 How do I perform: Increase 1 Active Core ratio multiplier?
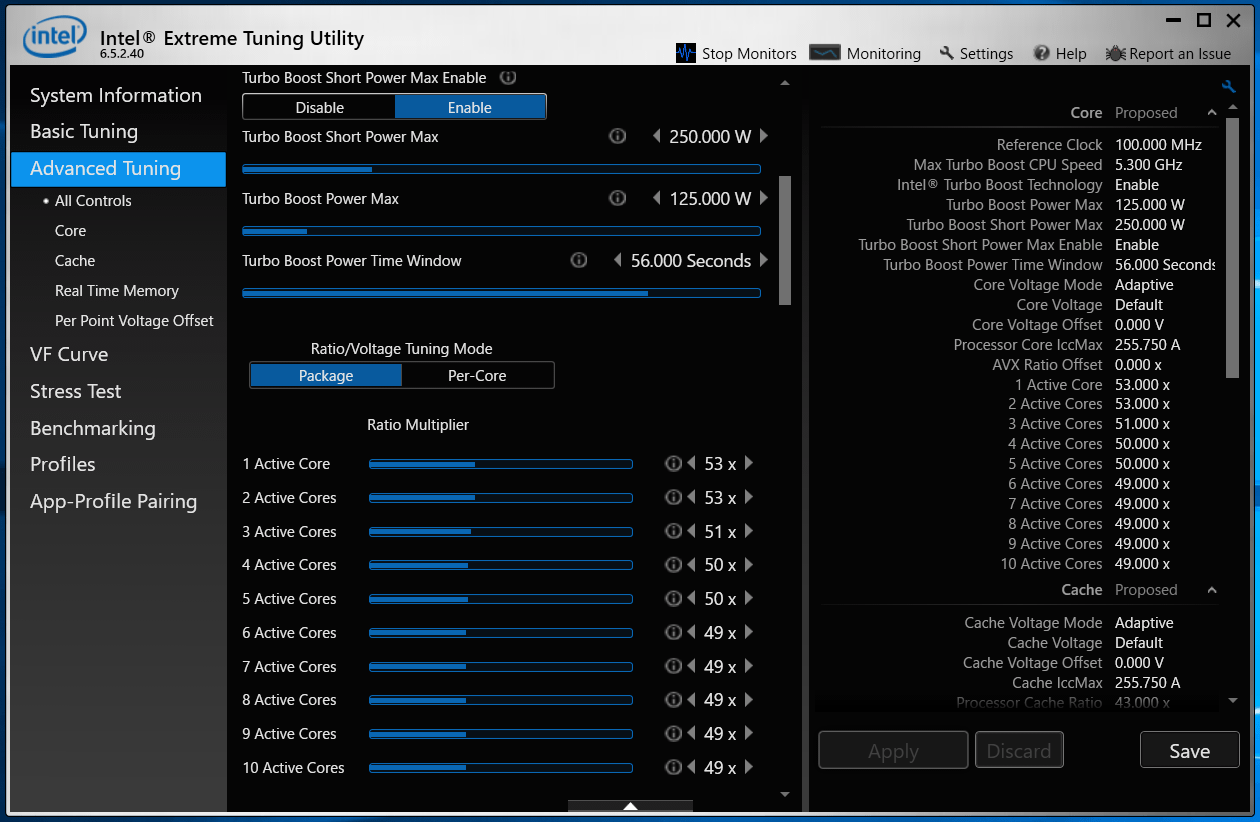point(749,464)
